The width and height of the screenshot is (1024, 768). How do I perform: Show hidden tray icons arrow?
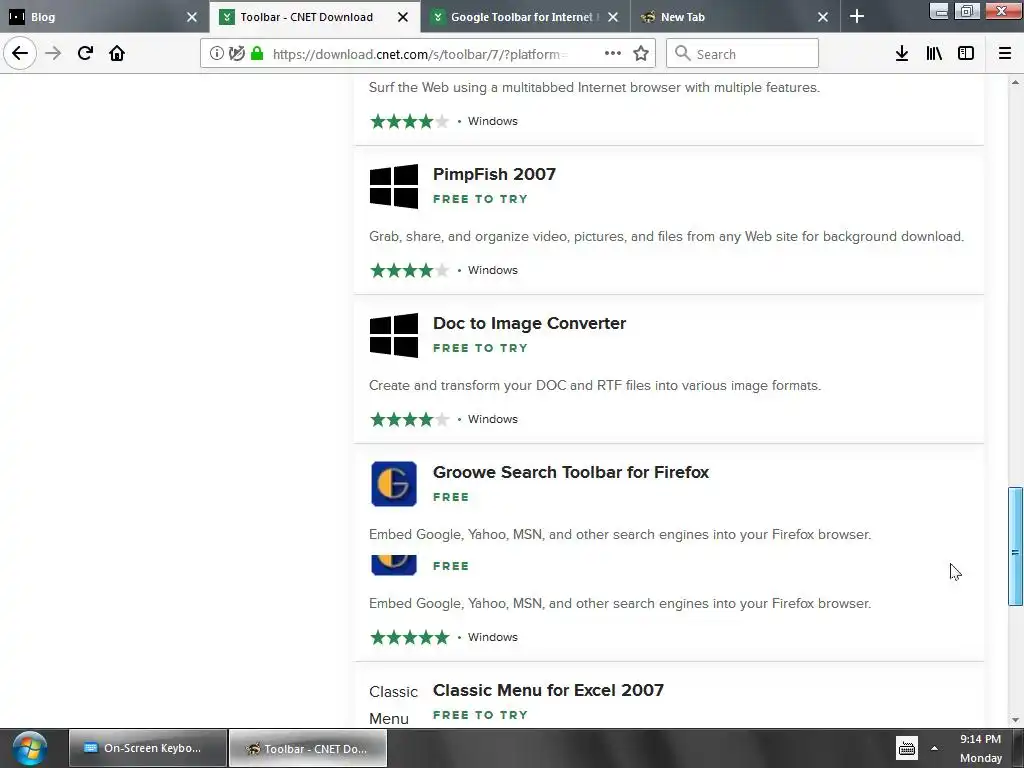935,748
